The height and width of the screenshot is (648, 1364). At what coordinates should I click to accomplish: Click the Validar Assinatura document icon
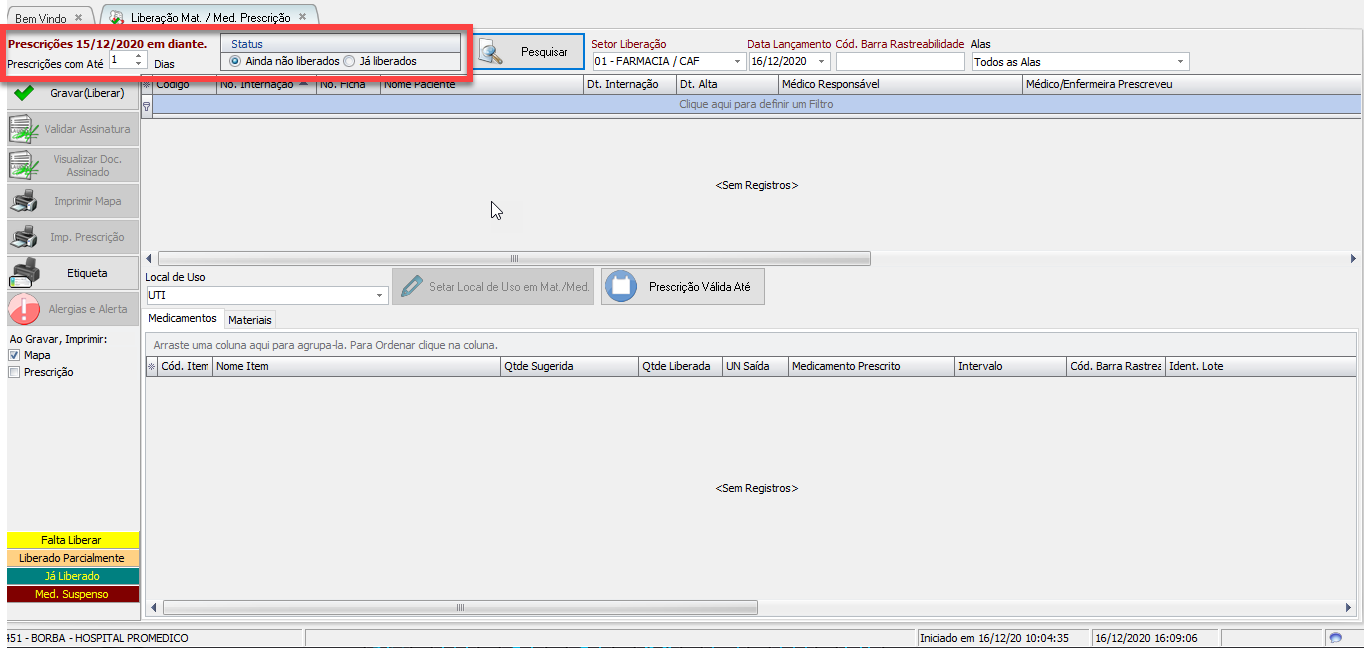[24, 129]
